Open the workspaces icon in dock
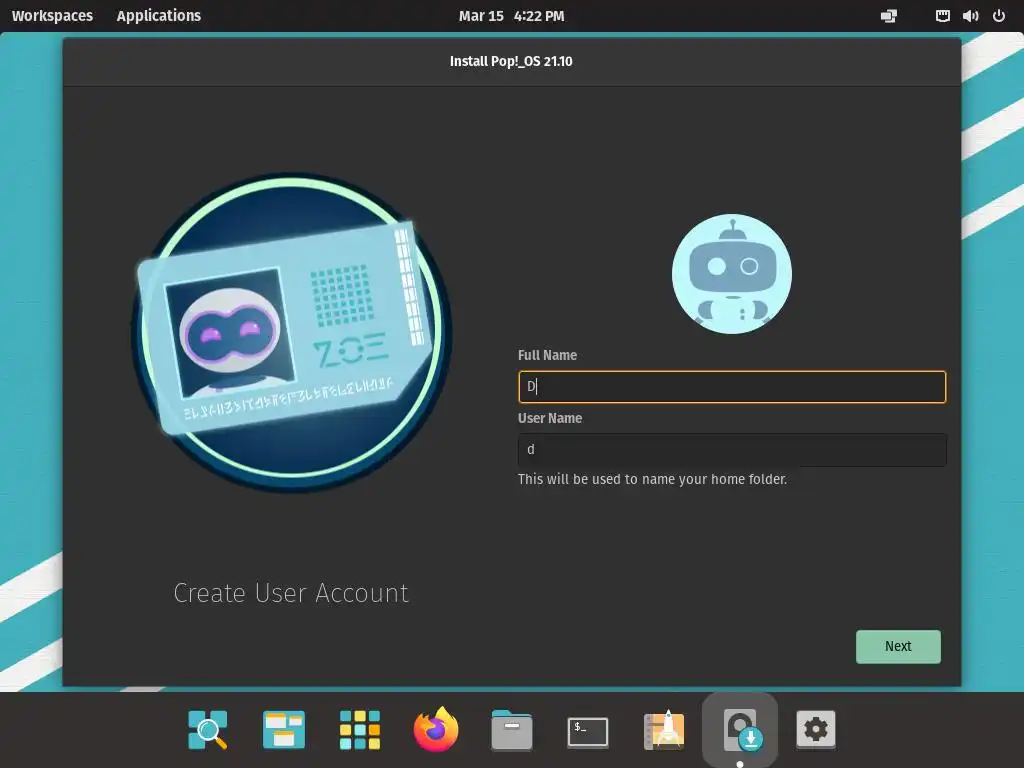This screenshot has height=768, width=1024. (x=283, y=729)
